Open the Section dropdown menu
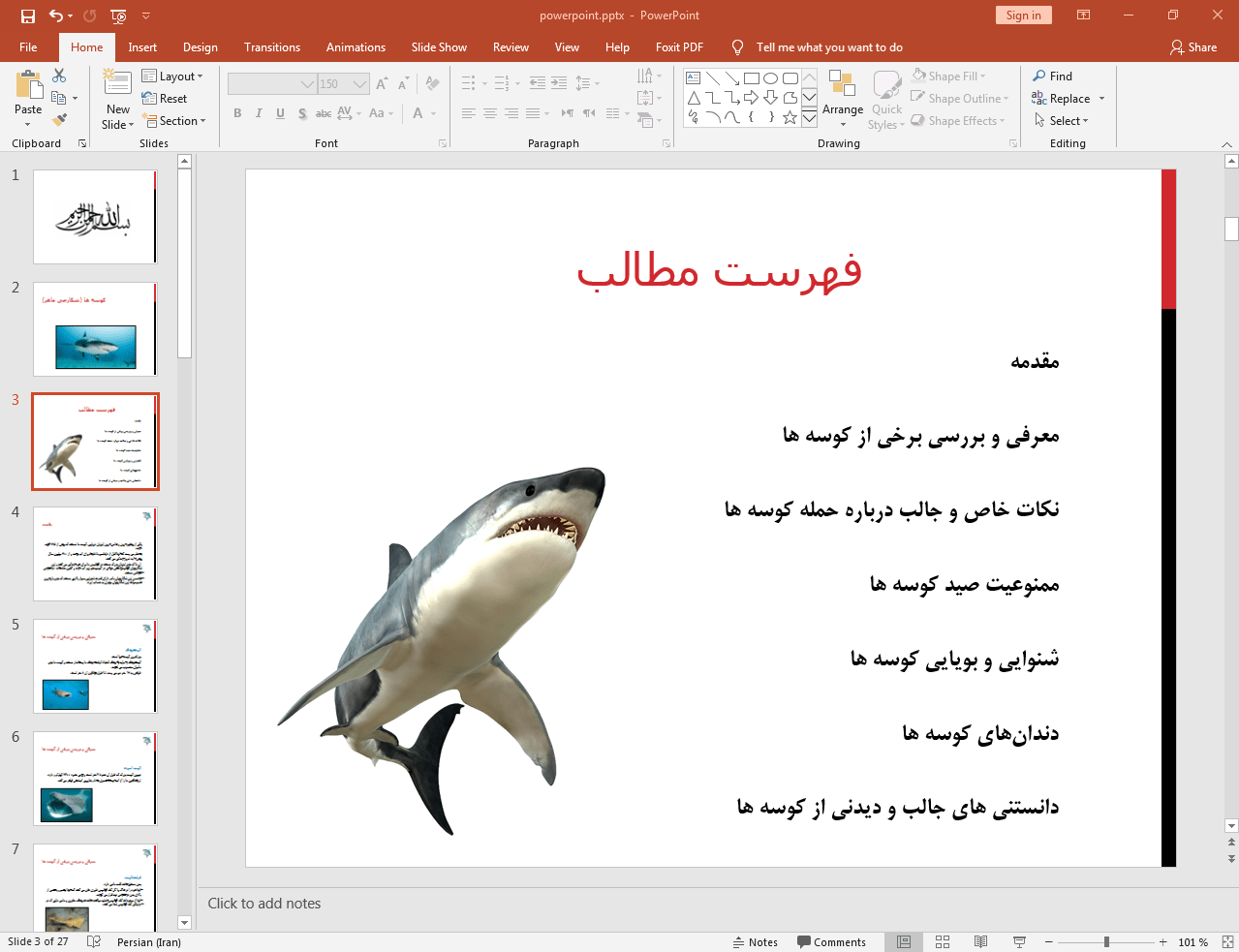Screen dimensions: 1239x952 [174, 121]
